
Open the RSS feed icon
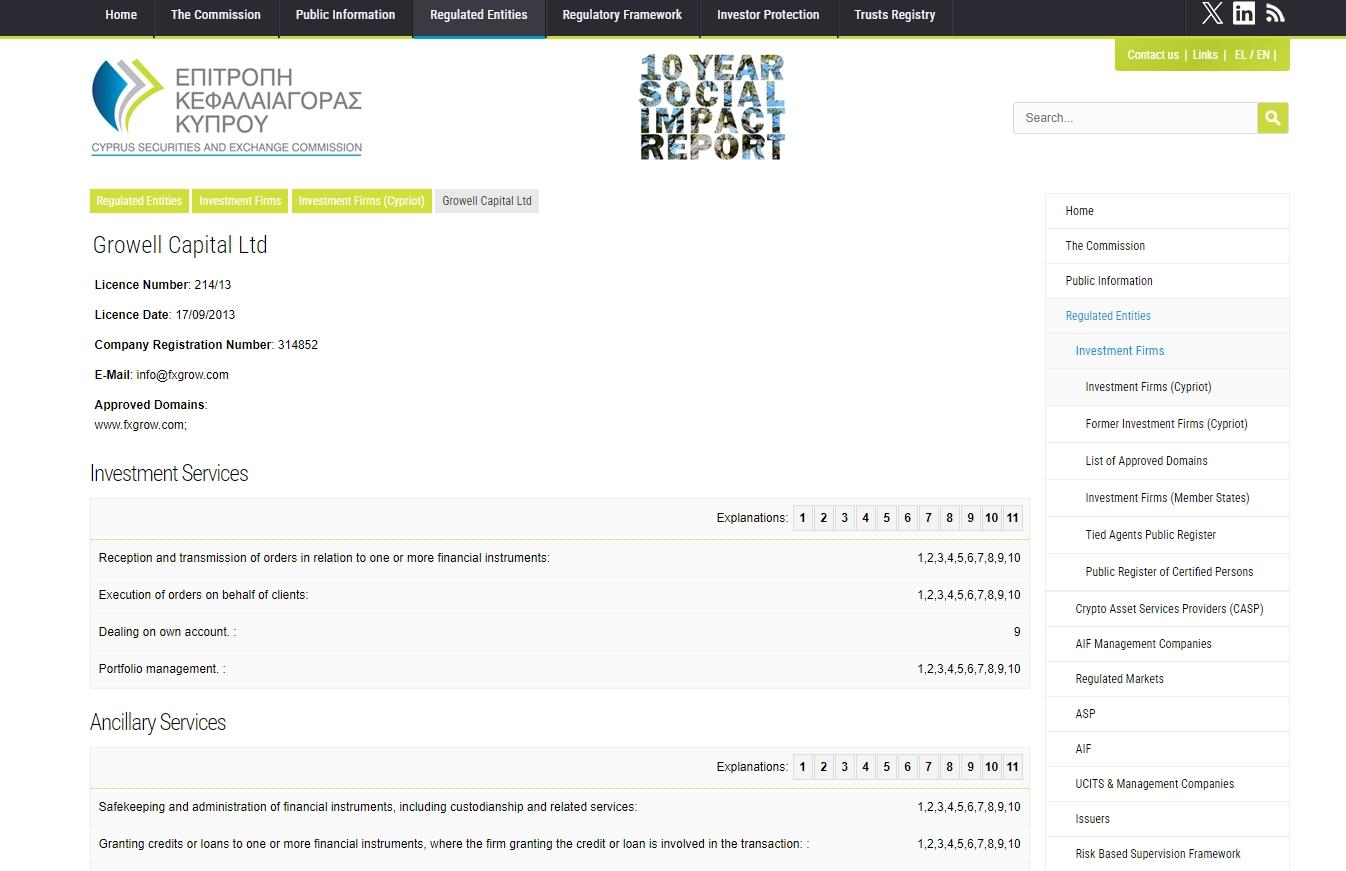click(1275, 13)
